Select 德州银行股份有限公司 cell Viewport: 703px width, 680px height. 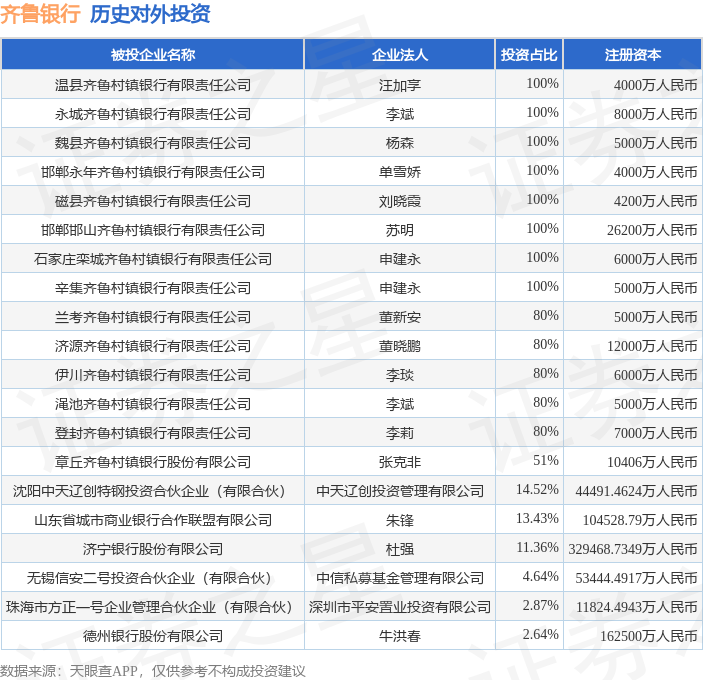click(x=152, y=636)
